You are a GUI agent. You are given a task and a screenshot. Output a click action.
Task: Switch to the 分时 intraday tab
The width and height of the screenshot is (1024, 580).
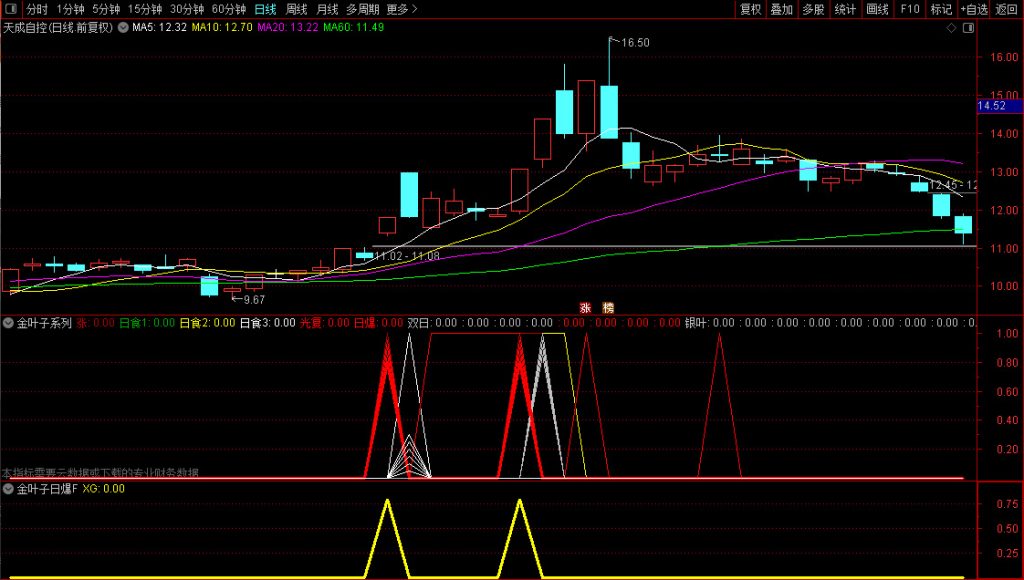click(37, 9)
